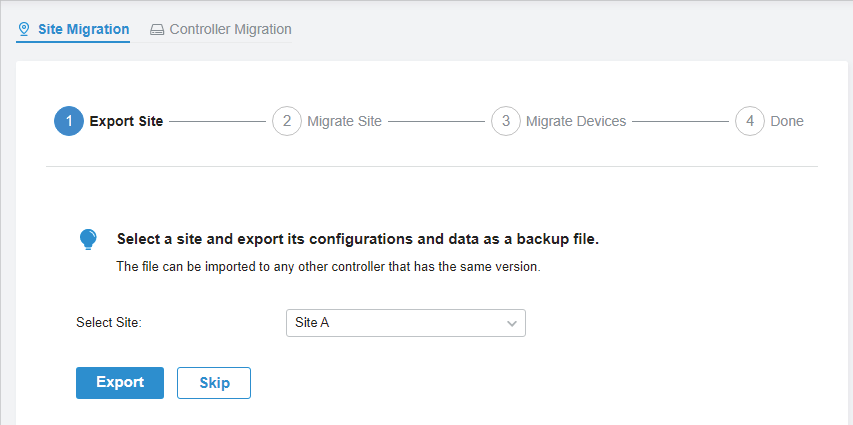
Task: Click the bold backup file instruction heading
Action: [357, 239]
